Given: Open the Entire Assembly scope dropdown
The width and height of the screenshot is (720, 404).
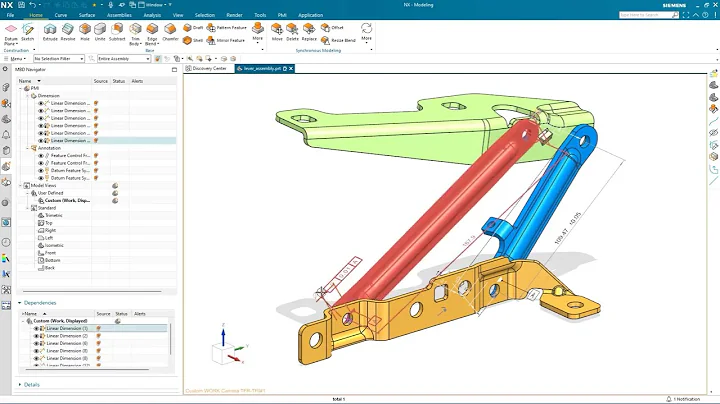Looking at the screenshot, I should click(124, 59).
